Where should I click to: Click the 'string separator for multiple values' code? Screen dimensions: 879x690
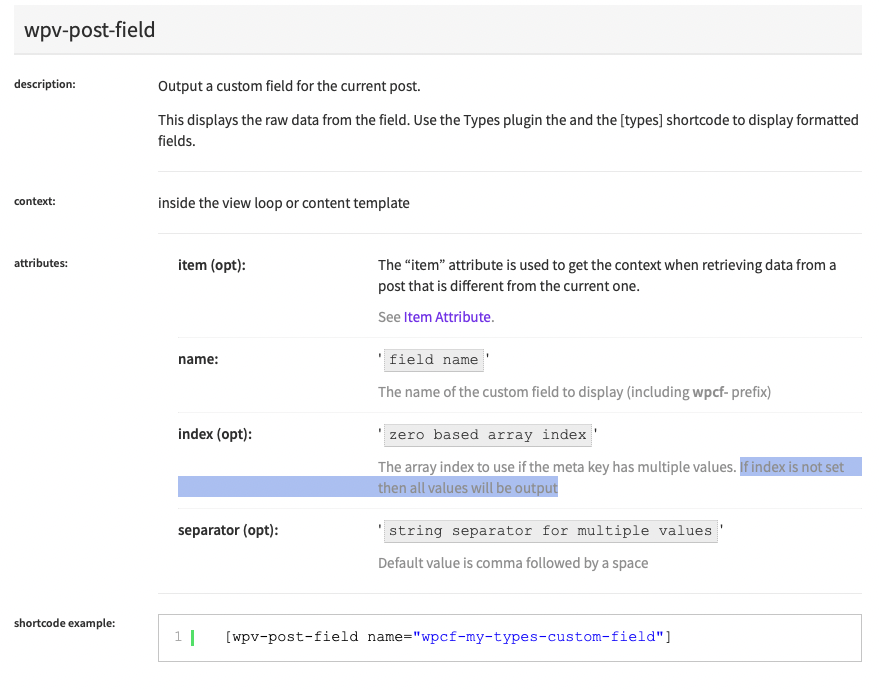550,531
